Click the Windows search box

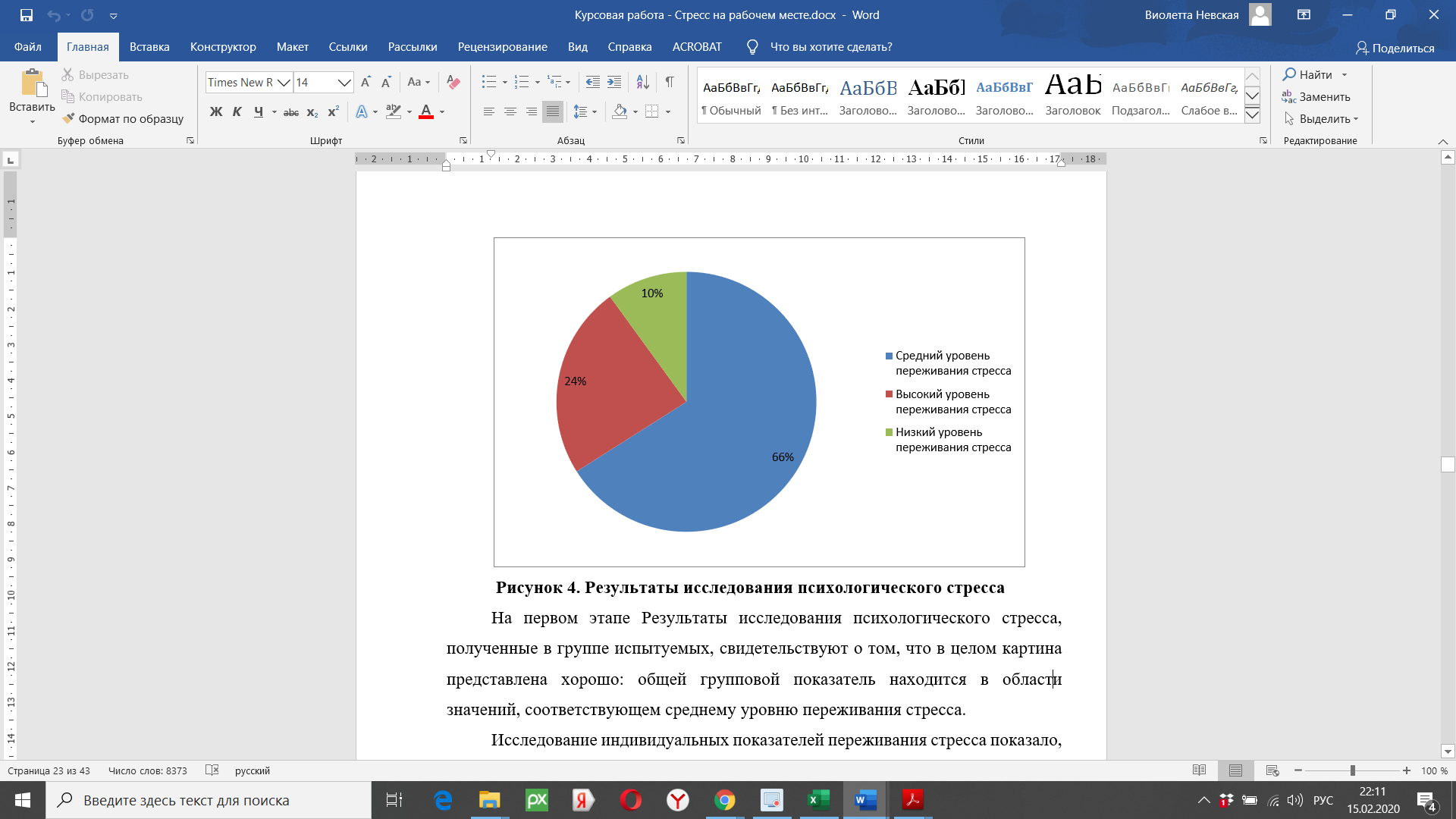click(209, 800)
